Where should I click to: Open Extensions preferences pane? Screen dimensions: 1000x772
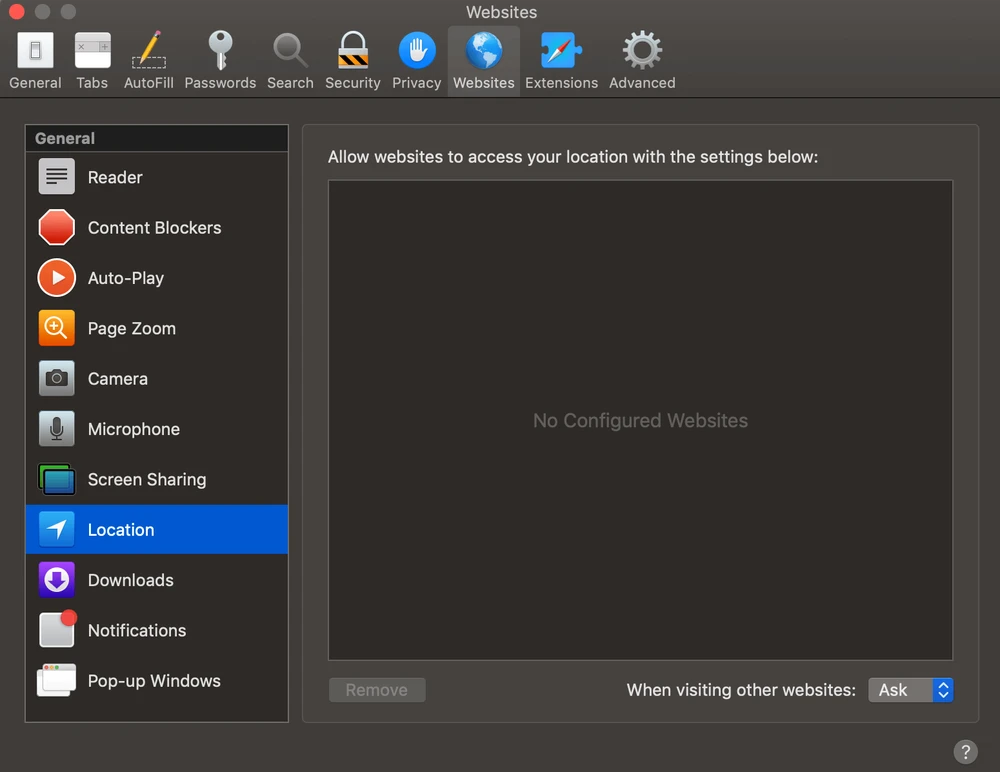561,60
